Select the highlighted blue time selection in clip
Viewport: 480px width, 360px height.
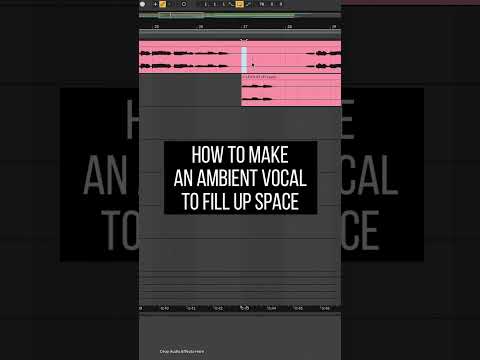click(x=244, y=60)
